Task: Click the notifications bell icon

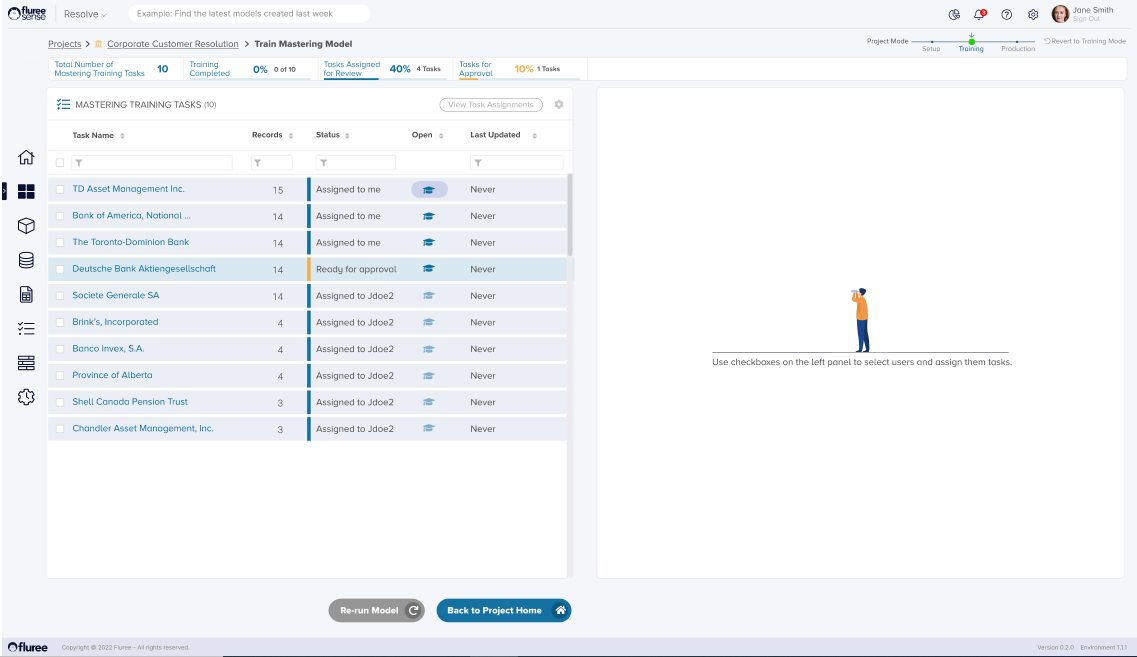Action: point(980,14)
